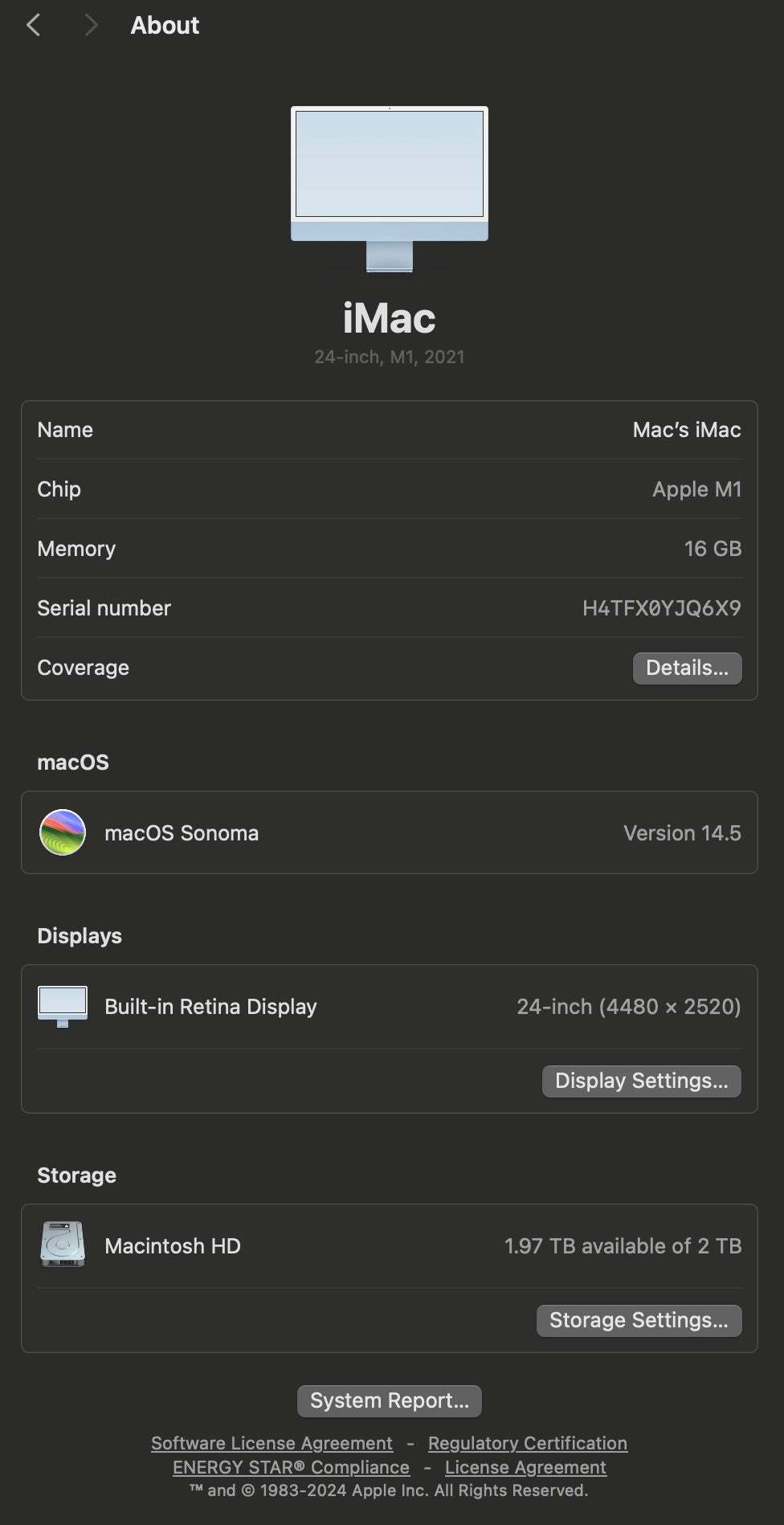The image size is (784, 1525).
Task: Click the forward navigation chevron
Action: (91, 26)
